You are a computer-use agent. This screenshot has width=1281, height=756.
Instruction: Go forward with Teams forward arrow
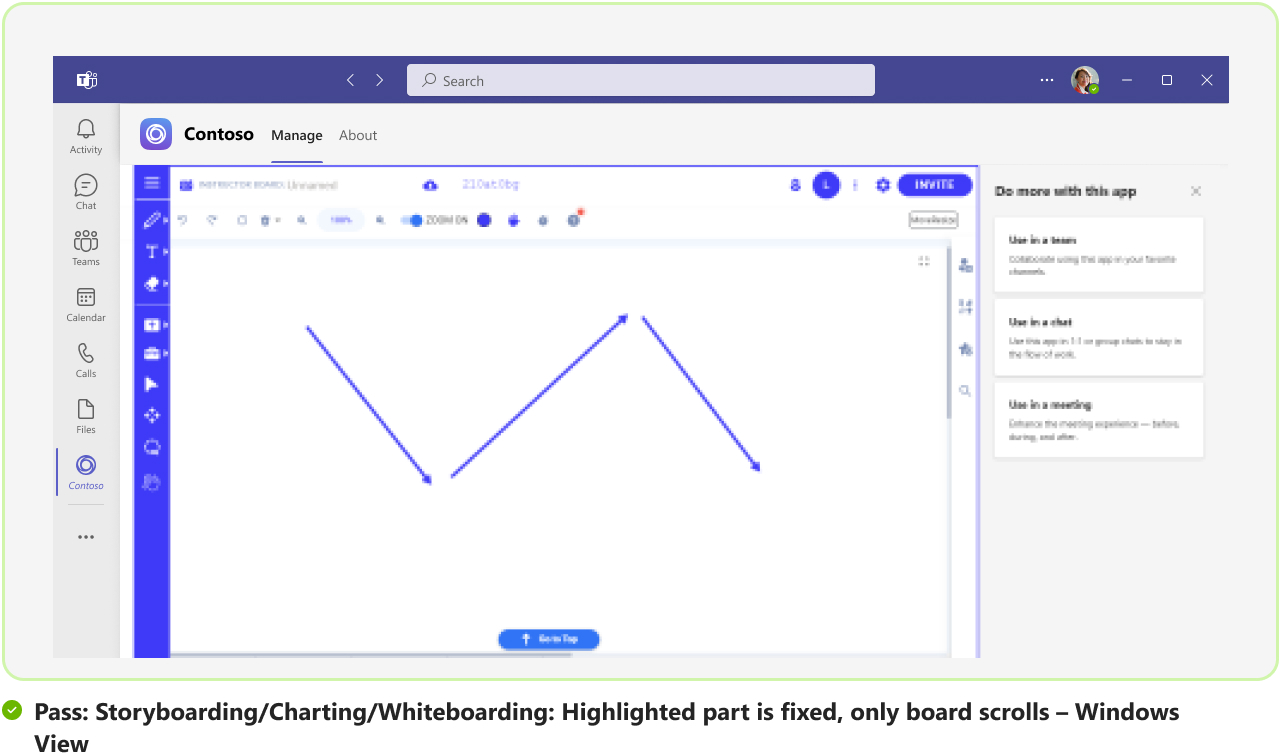[x=380, y=80]
